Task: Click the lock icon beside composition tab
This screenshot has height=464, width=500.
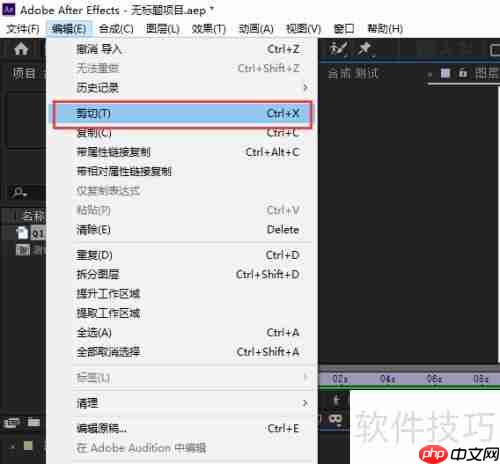Action: pos(463,73)
